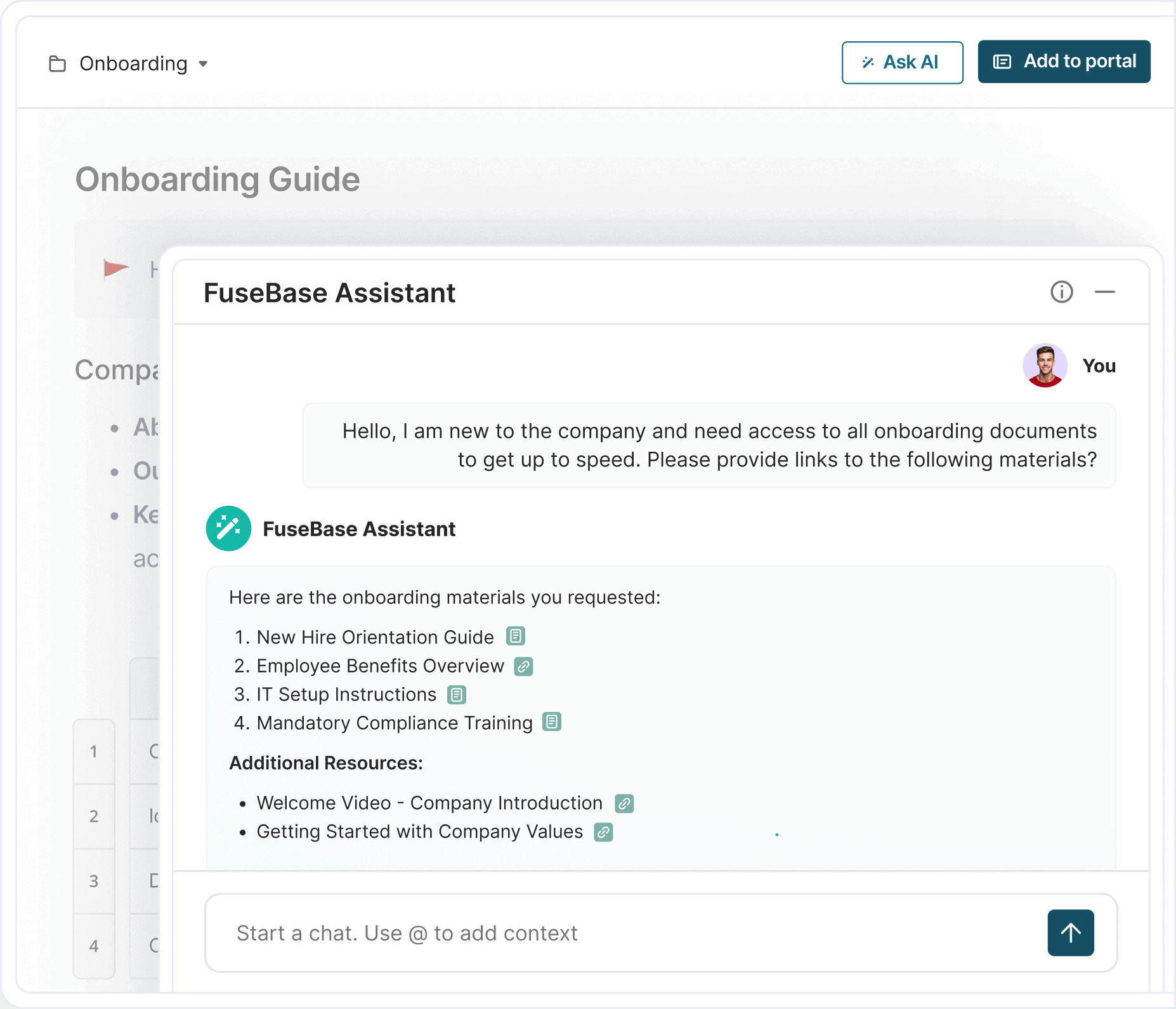Click the red flag icon in guide
This screenshot has height=1009, width=1176.
pyautogui.click(x=116, y=269)
